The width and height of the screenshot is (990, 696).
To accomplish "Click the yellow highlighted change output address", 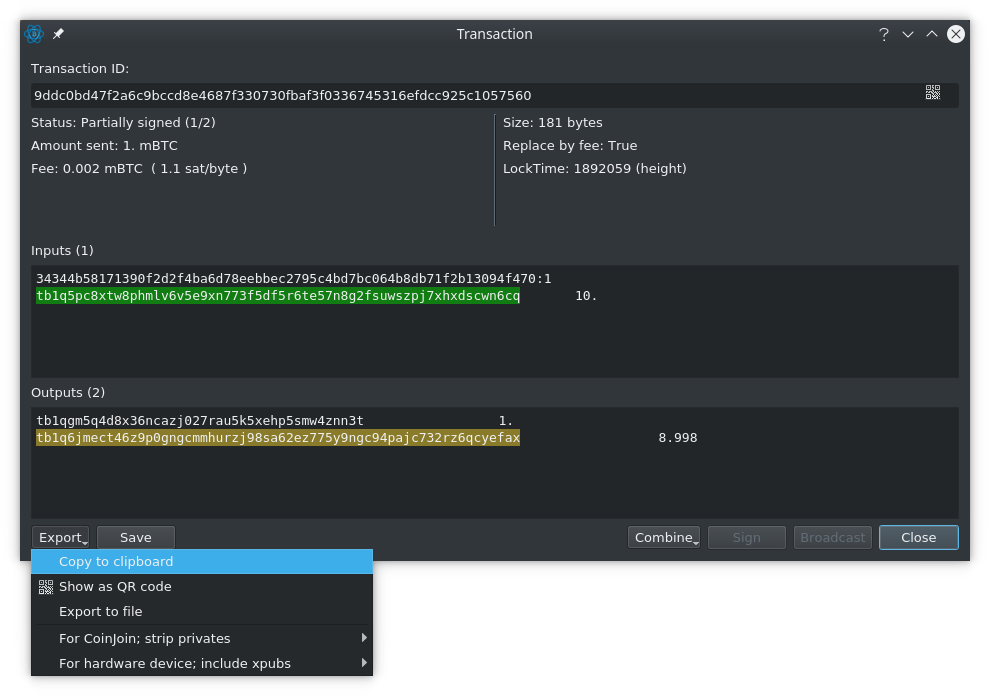I will 278,438.
